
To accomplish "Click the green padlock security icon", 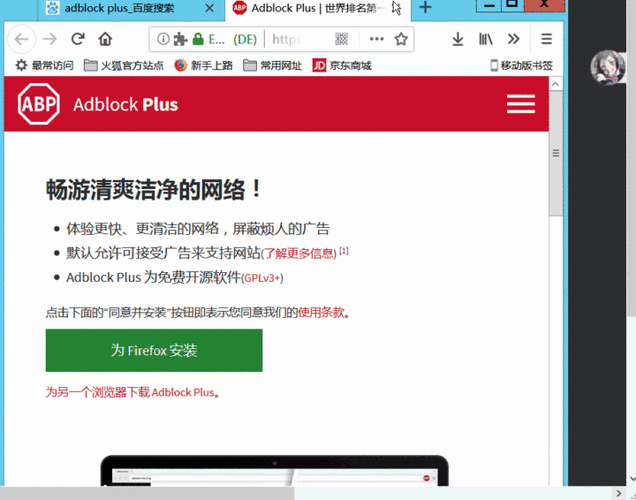I will [x=198, y=39].
